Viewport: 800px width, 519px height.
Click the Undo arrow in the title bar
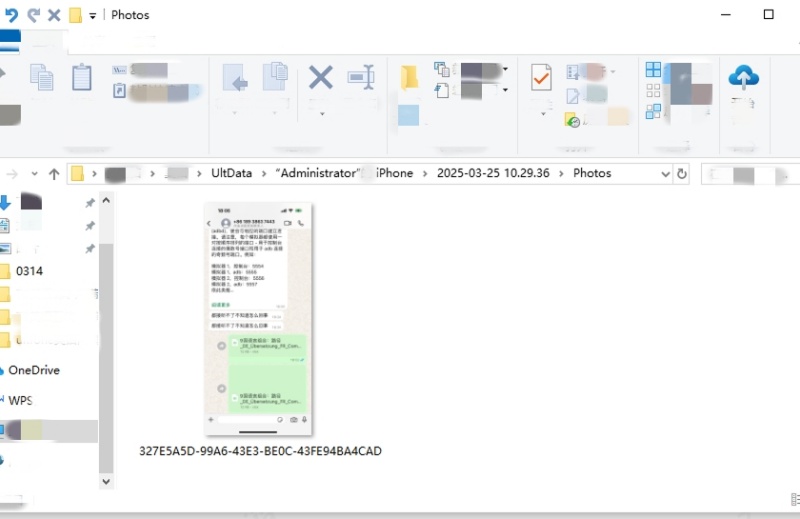point(11,15)
